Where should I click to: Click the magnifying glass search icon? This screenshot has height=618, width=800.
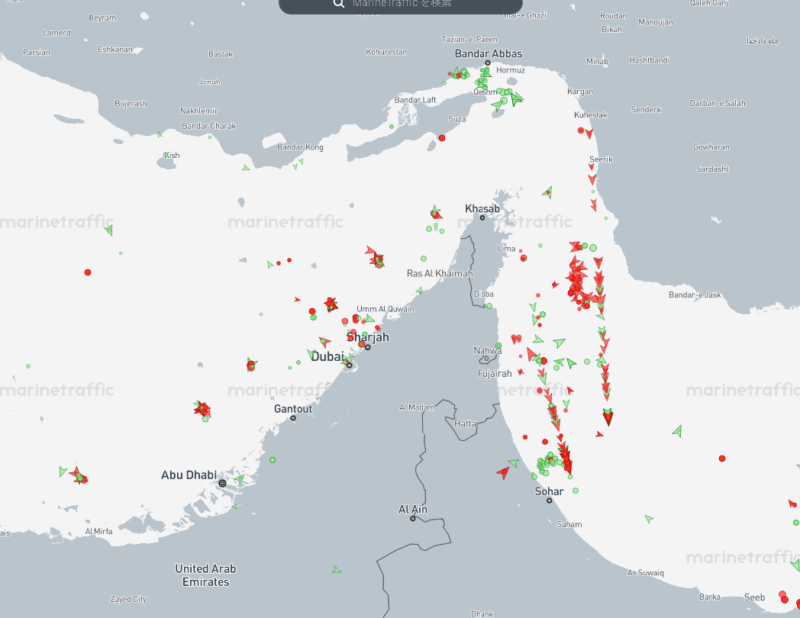pos(339,4)
